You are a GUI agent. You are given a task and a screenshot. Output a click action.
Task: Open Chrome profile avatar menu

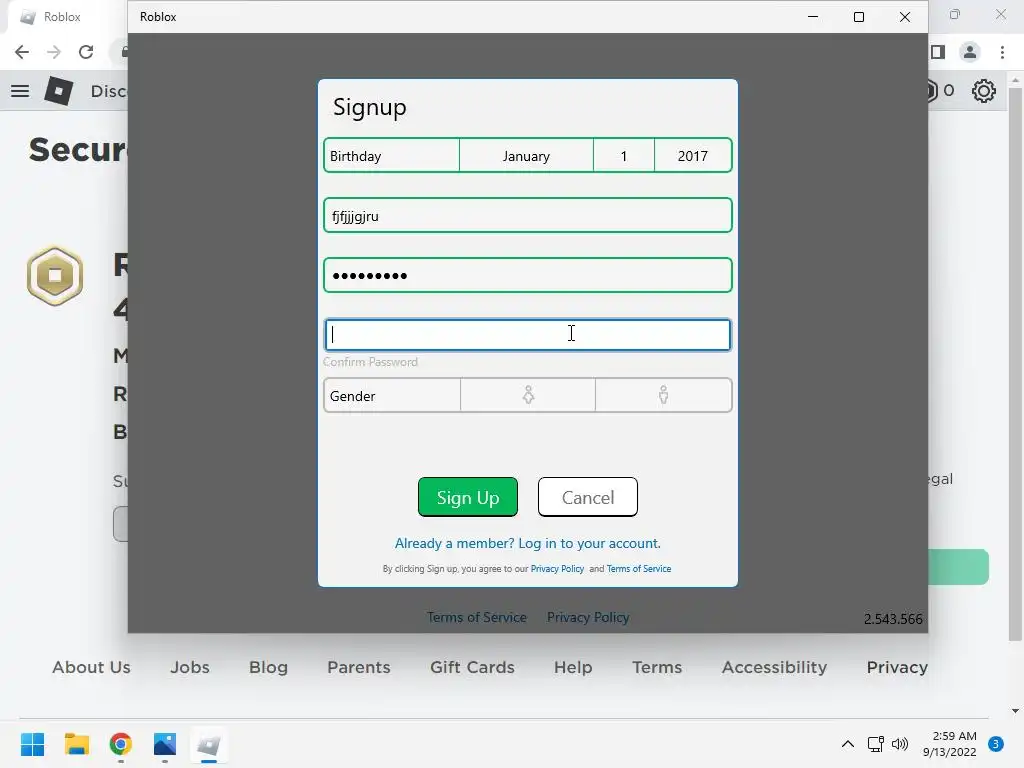coord(970,52)
